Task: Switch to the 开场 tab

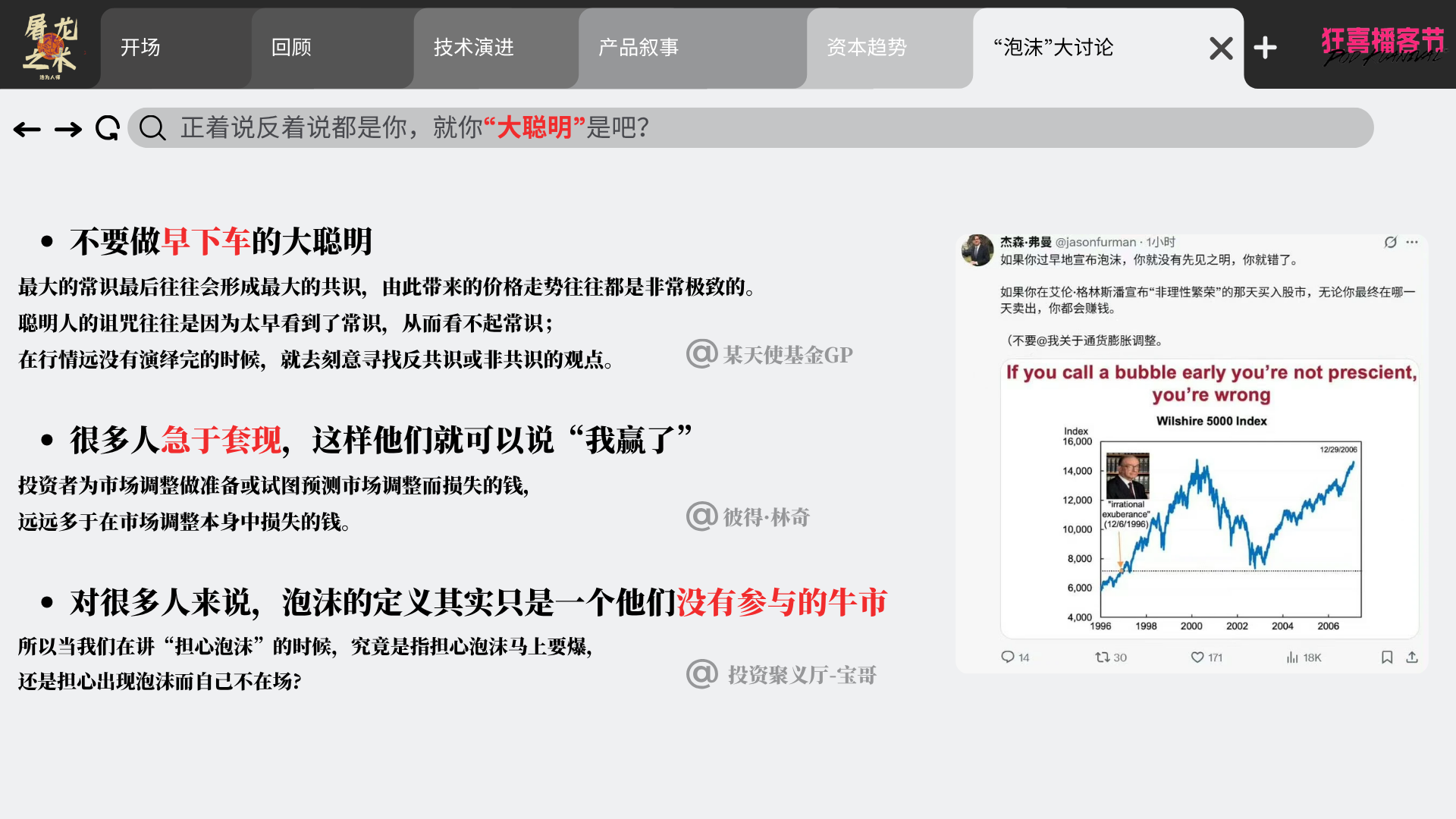Action: pyautogui.click(x=140, y=48)
